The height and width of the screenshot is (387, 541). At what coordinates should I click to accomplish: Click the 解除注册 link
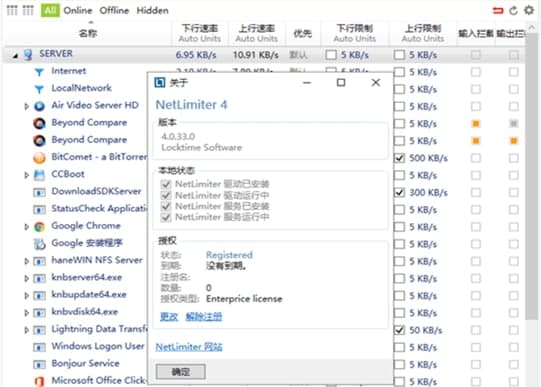pos(204,316)
